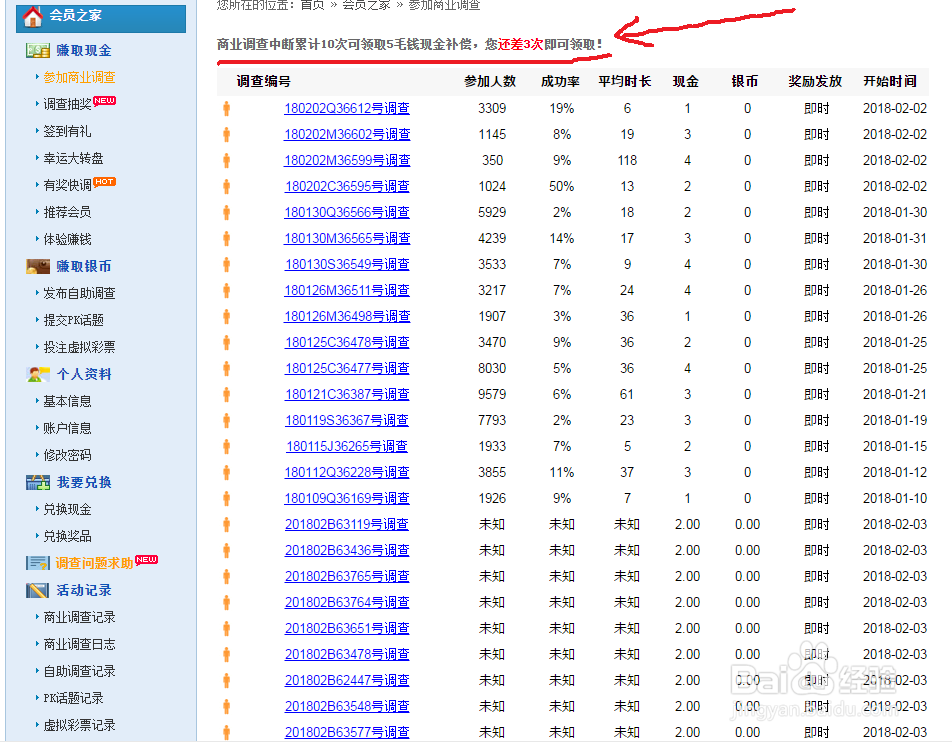The image size is (952, 743).
Task: Click the 开始时间 column header
Action: coord(890,81)
